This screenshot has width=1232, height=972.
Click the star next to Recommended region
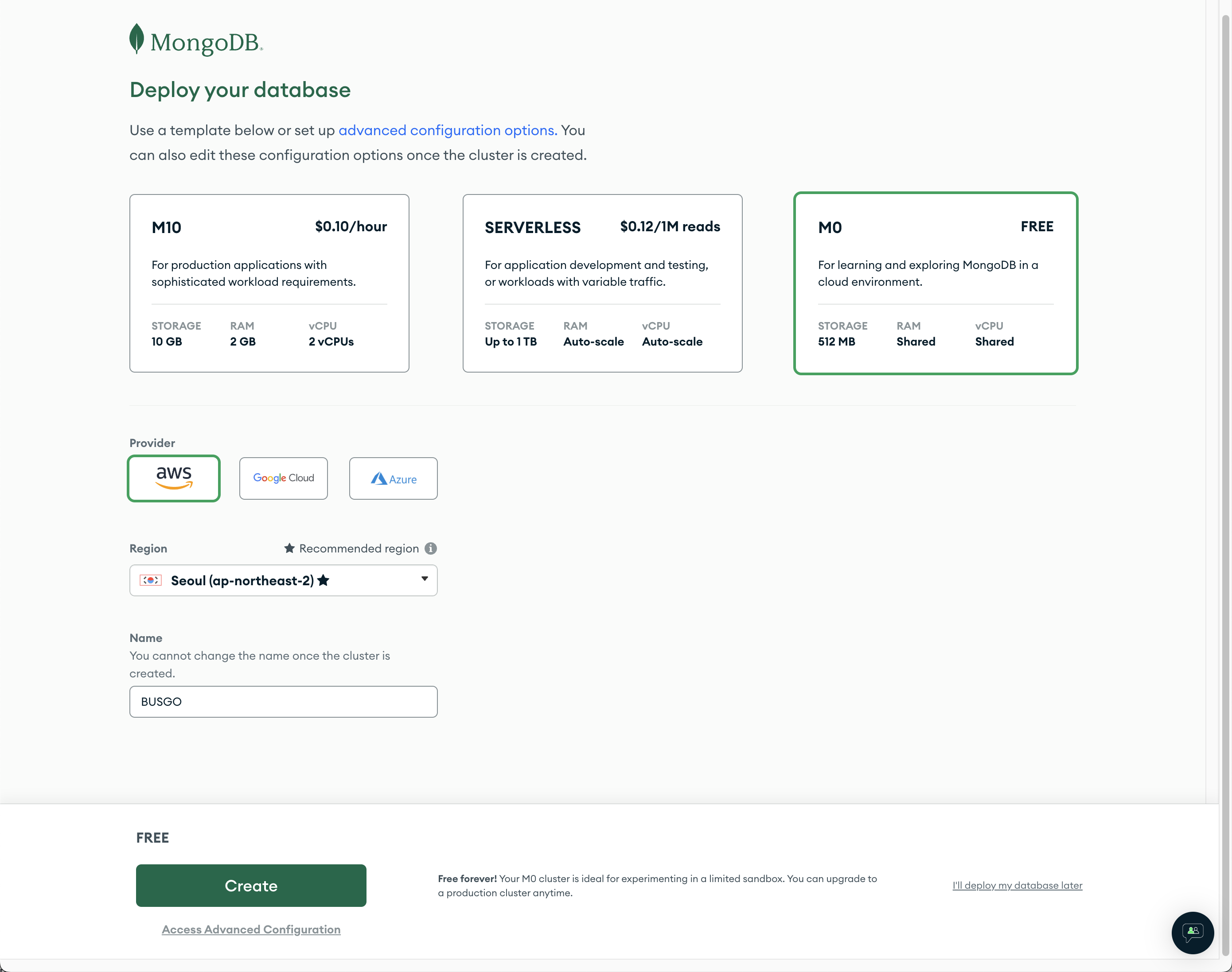289,548
